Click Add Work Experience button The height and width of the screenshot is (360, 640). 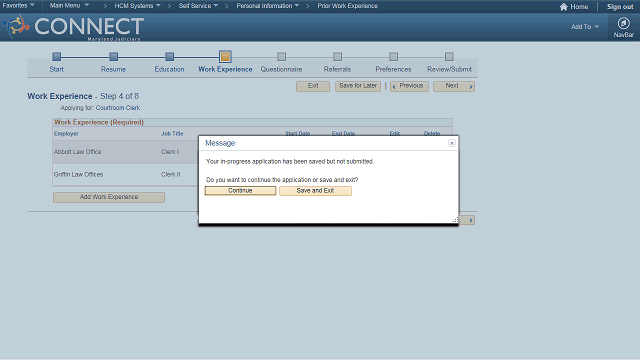pyautogui.click(x=109, y=197)
